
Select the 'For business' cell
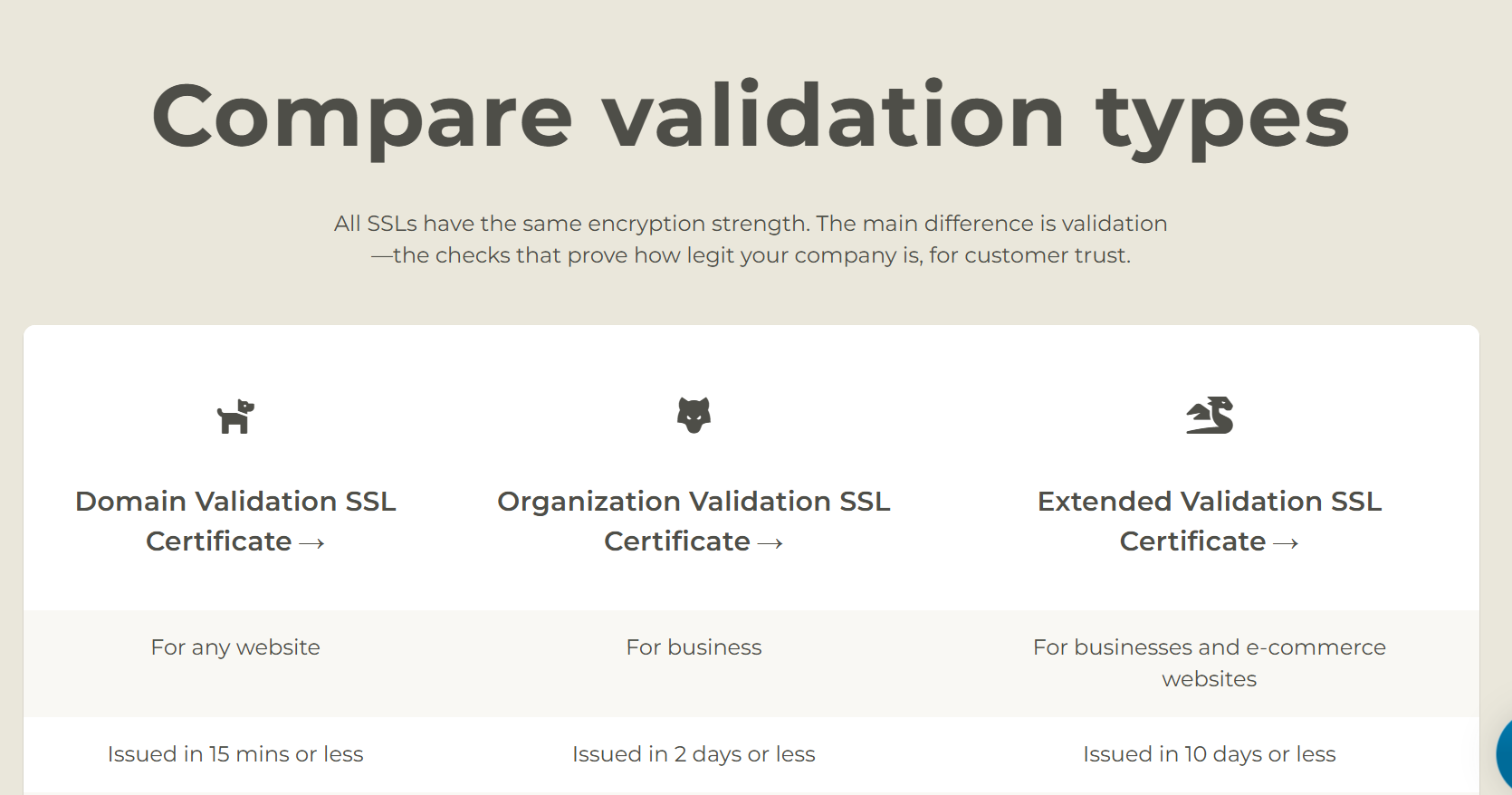[x=694, y=647]
